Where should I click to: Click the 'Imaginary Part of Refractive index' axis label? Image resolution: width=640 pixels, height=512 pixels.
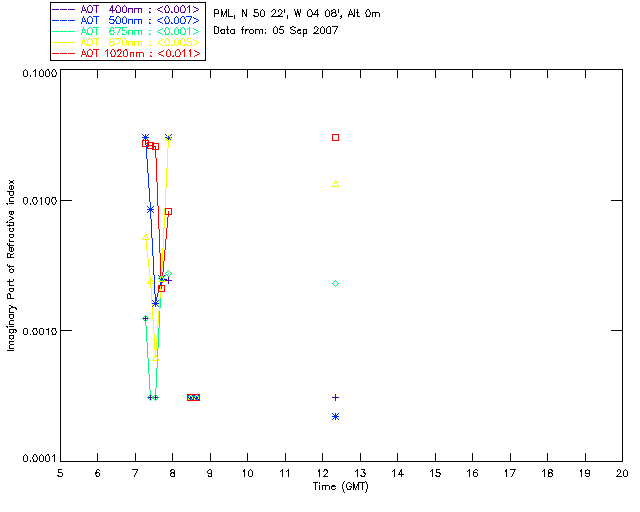tap(11, 265)
